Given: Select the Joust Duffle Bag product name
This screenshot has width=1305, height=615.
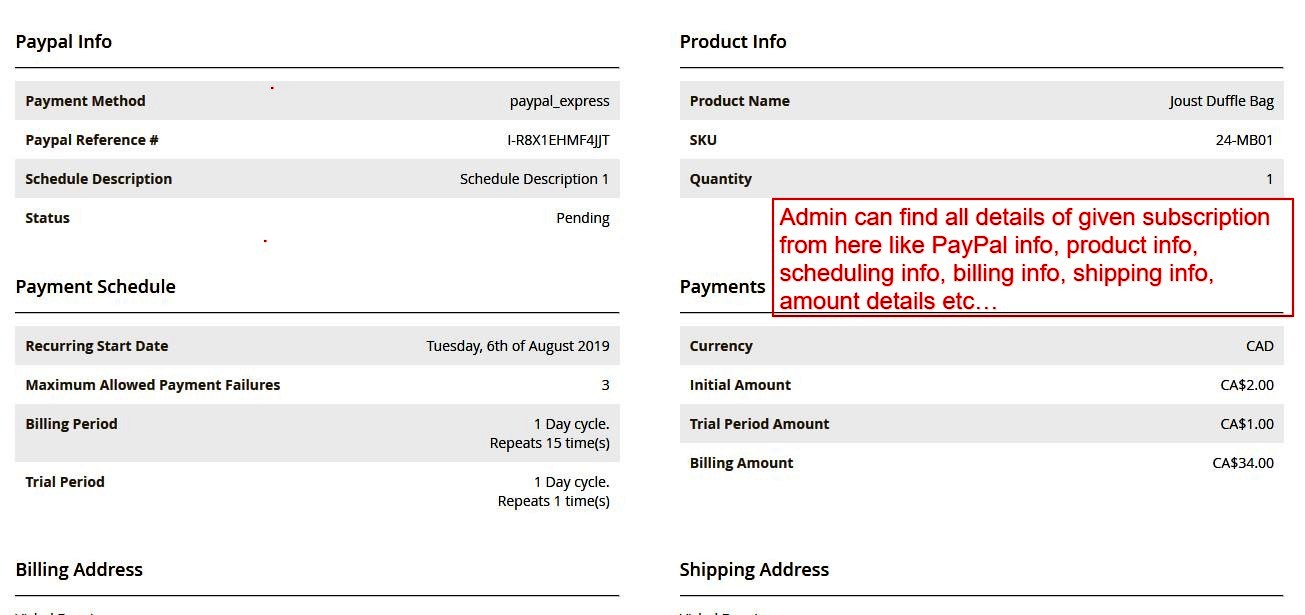Looking at the screenshot, I should coord(1219,100).
